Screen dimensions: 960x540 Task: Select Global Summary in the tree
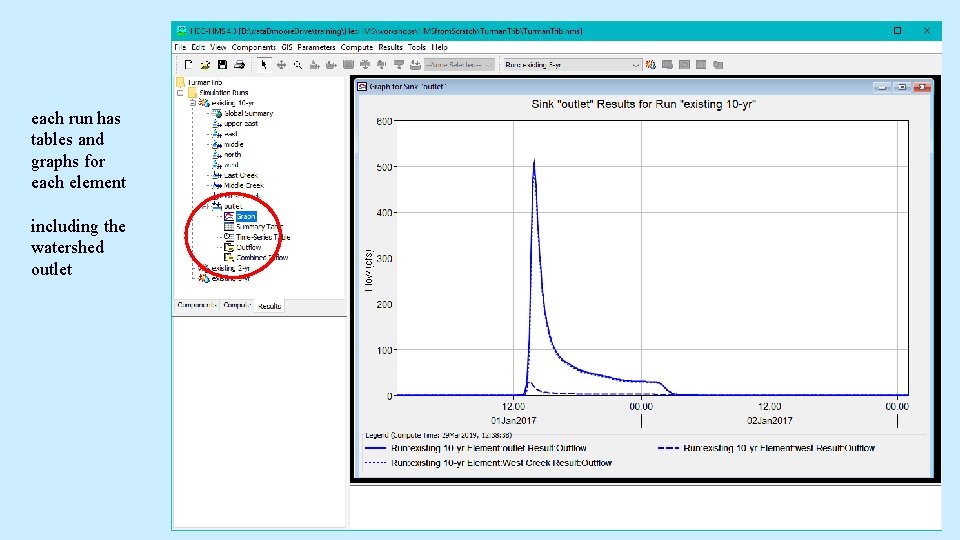pyautogui.click(x=249, y=113)
